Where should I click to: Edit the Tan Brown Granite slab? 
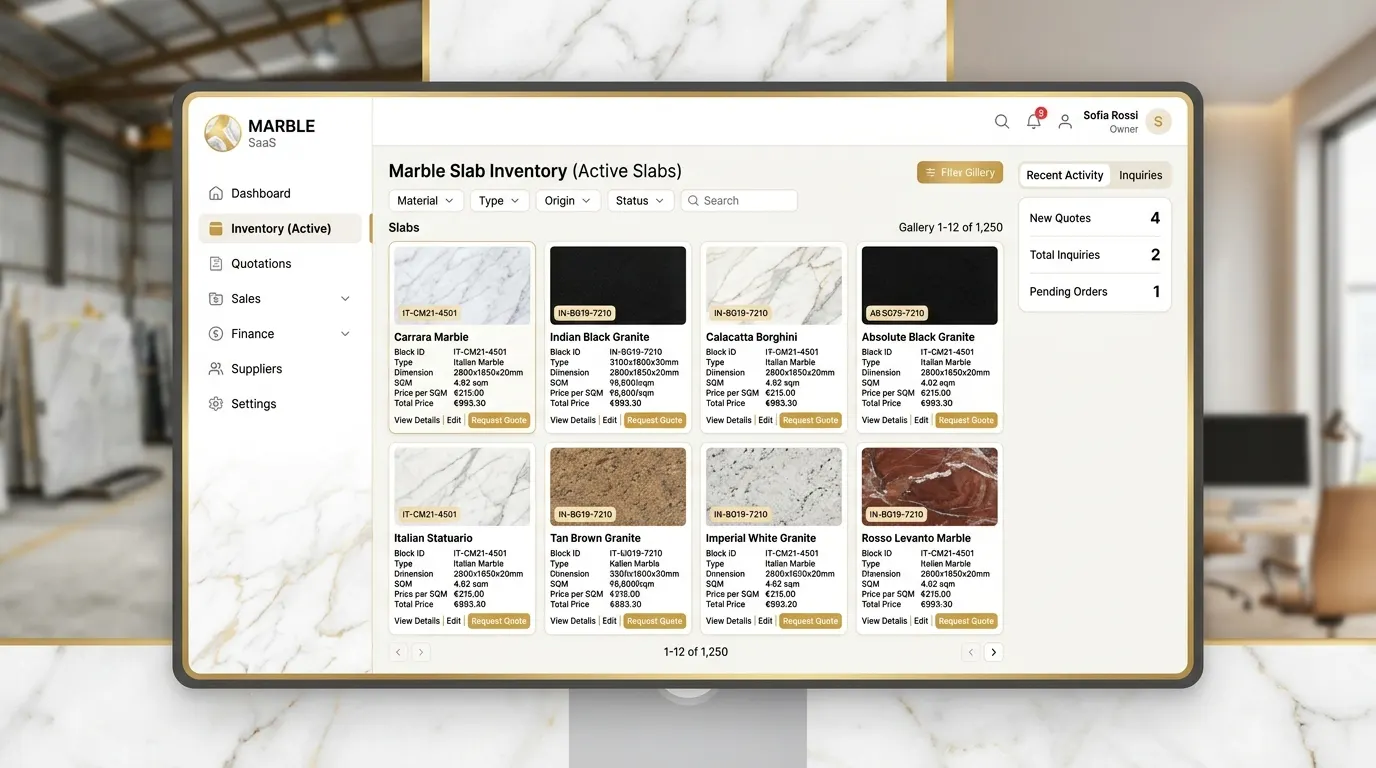[610, 621]
